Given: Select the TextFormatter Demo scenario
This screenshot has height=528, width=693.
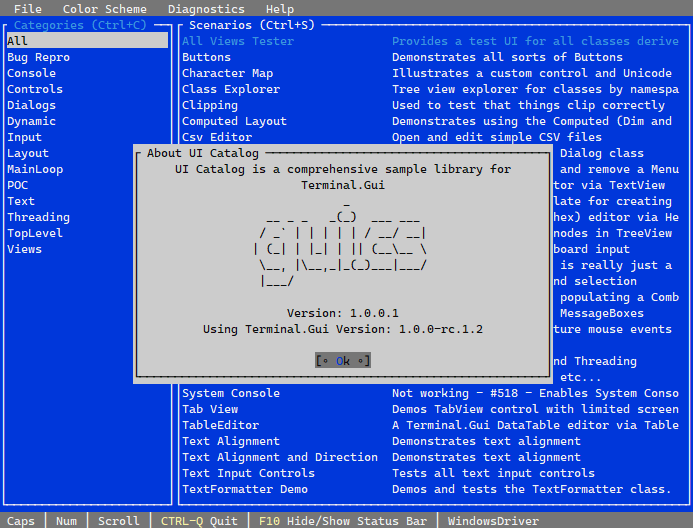Looking at the screenshot, I should coord(245,489).
